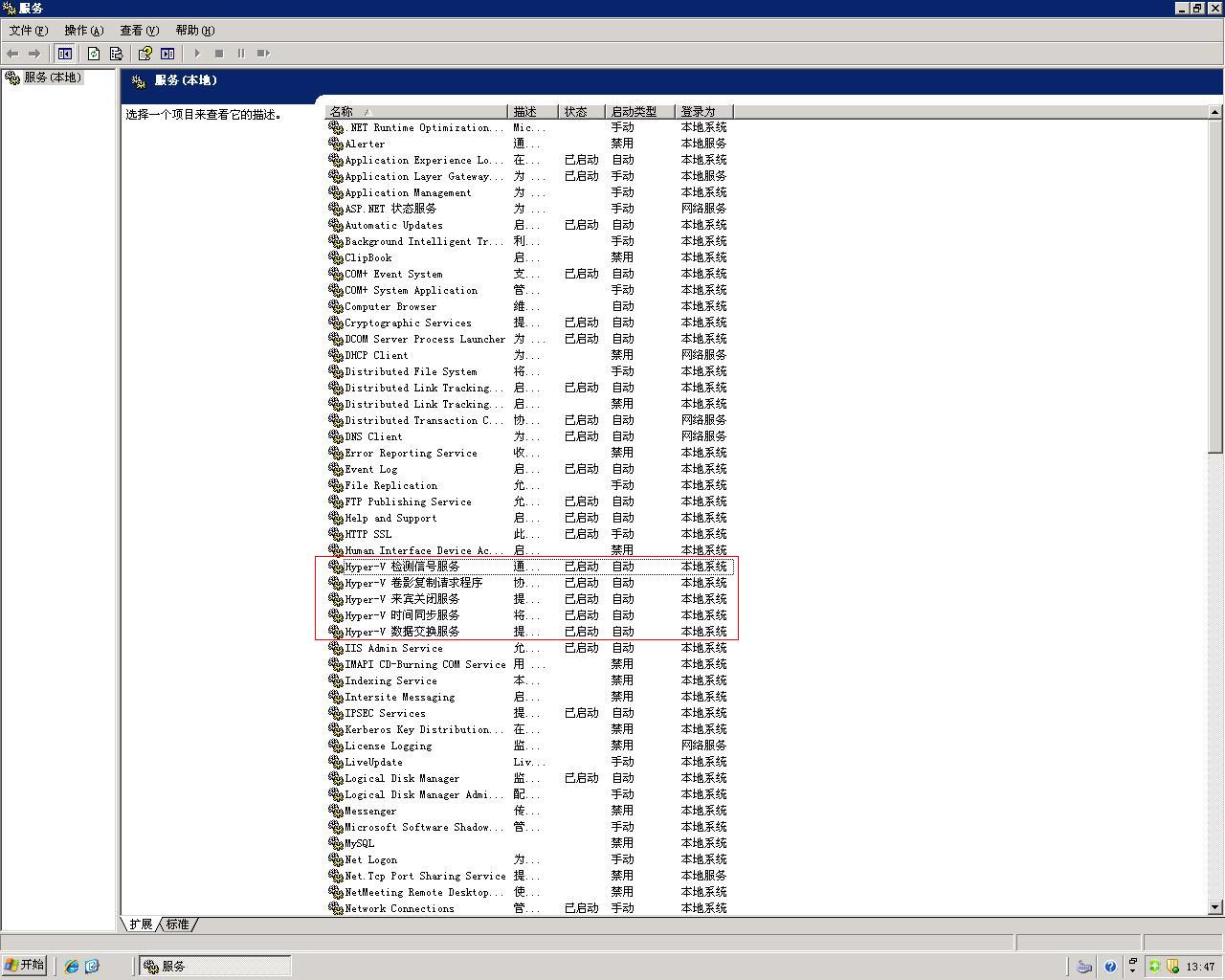Screen dimensions: 1225x980
Task: Select 服务(本地) in the console tree
Action: pos(53,78)
